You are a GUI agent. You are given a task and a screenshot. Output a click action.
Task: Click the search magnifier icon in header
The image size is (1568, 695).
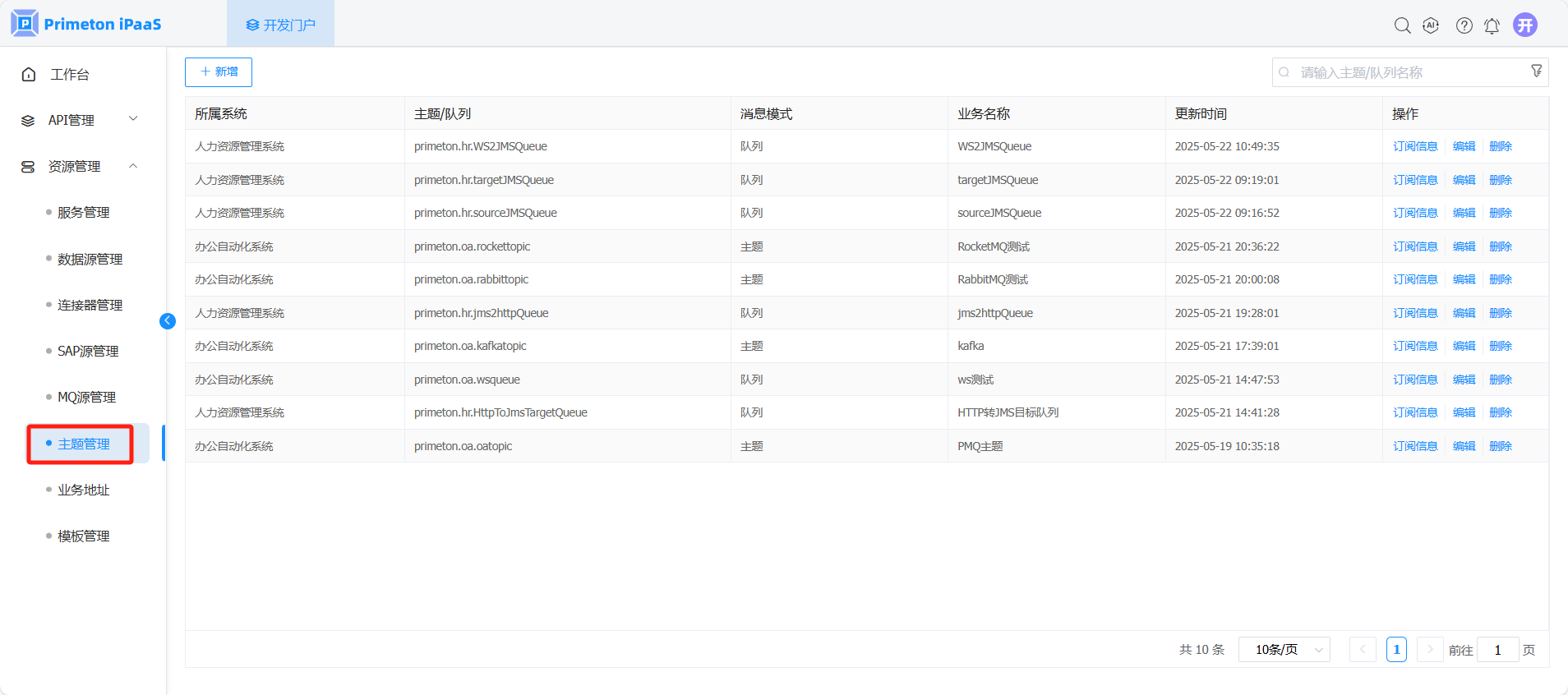coord(1402,25)
